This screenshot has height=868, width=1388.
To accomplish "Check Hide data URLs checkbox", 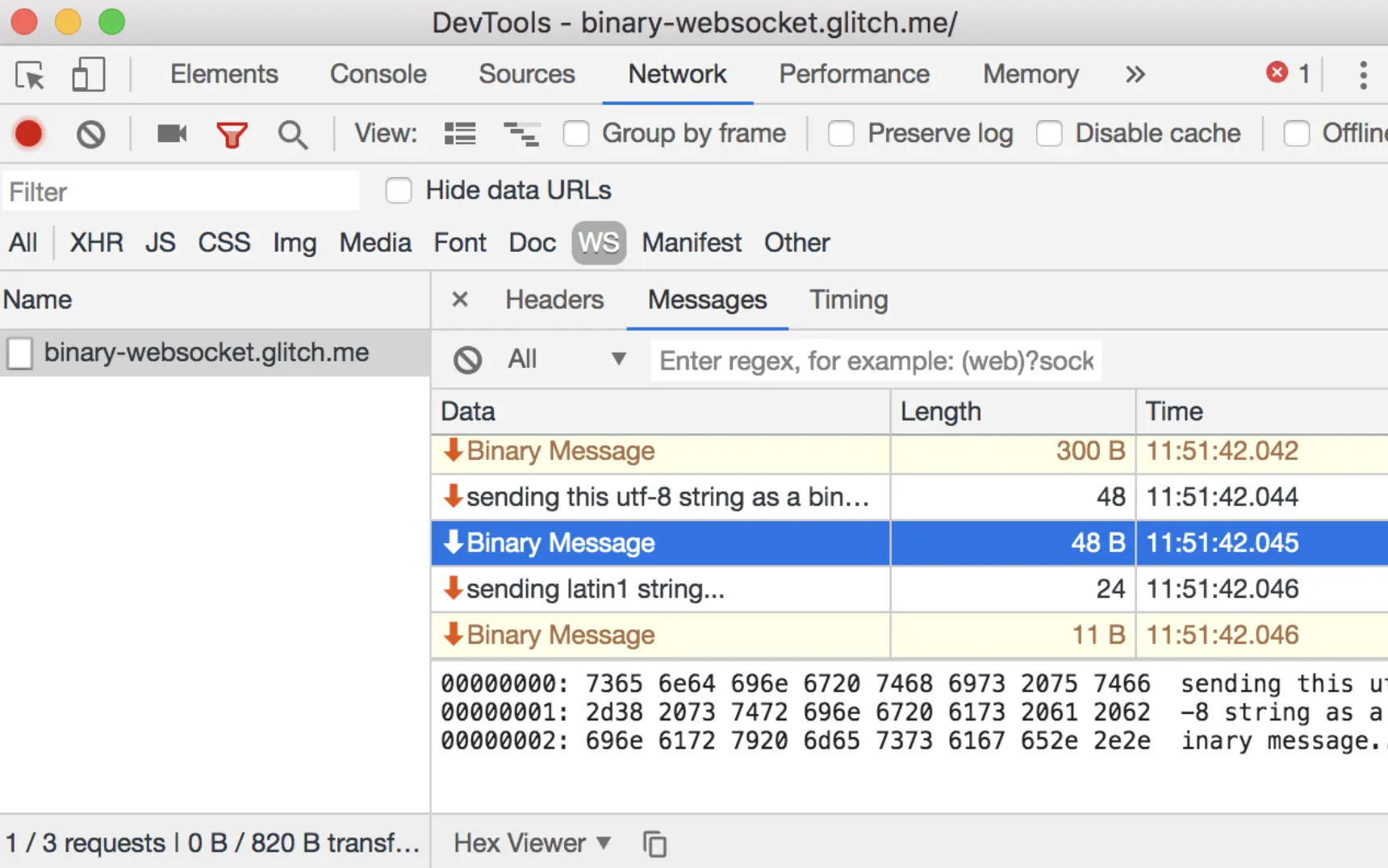I will [399, 190].
